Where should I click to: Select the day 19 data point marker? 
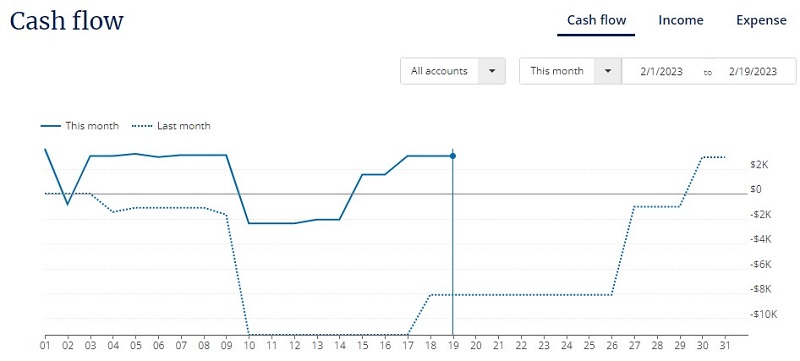453,156
